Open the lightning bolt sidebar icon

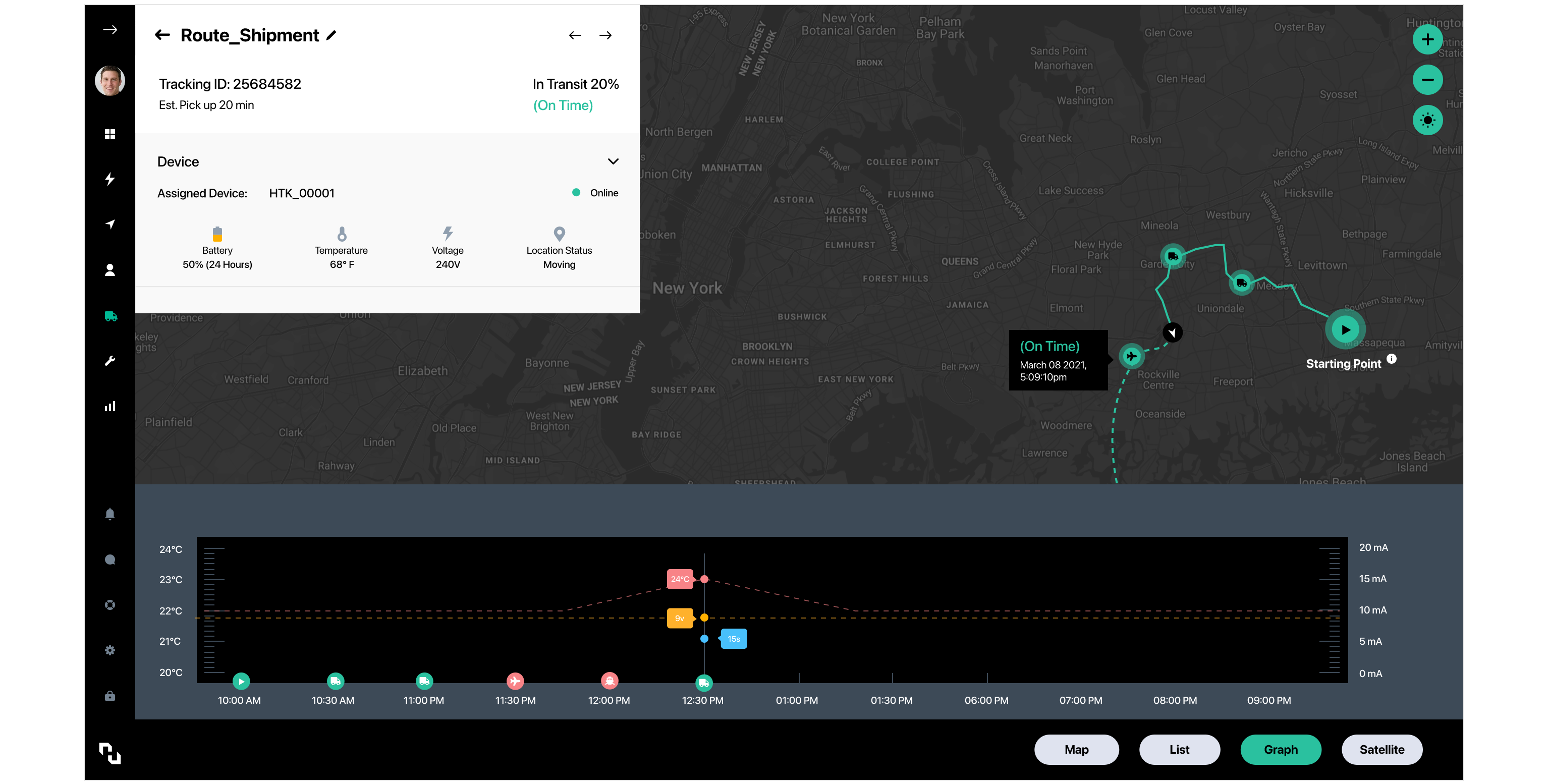[x=110, y=179]
